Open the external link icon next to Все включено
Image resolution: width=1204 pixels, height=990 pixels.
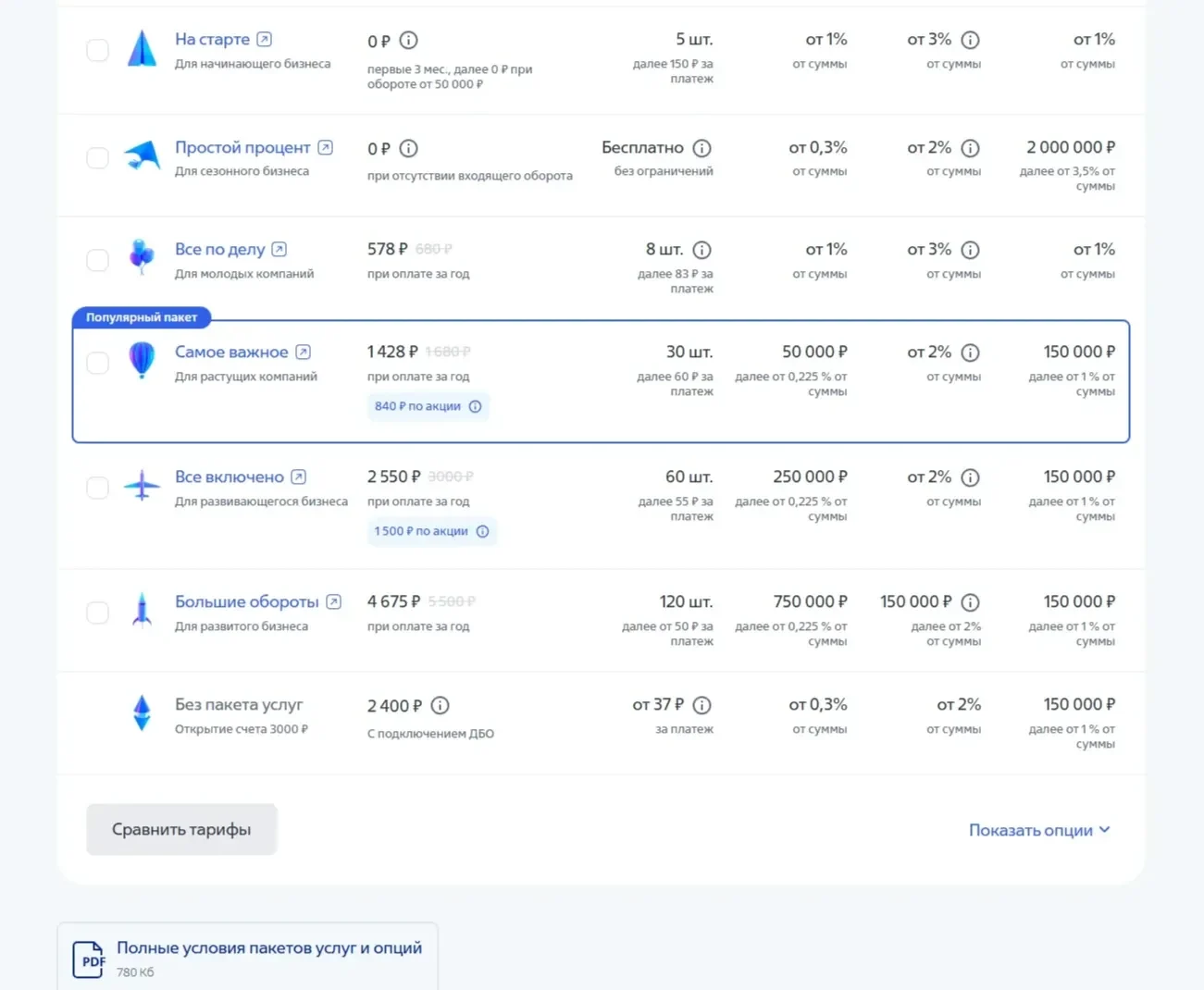coord(298,476)
